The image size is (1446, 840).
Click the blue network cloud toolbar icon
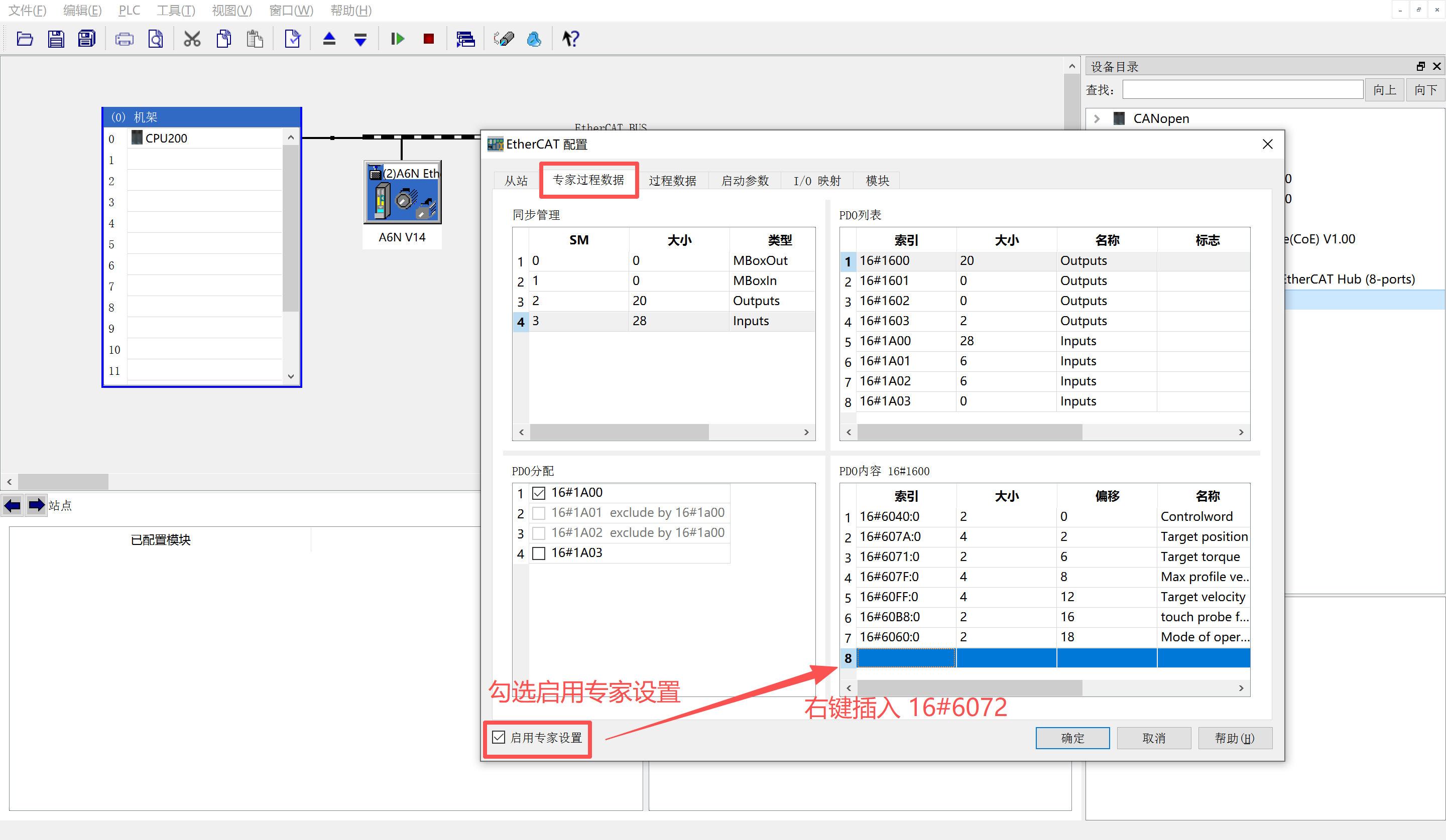534,39
